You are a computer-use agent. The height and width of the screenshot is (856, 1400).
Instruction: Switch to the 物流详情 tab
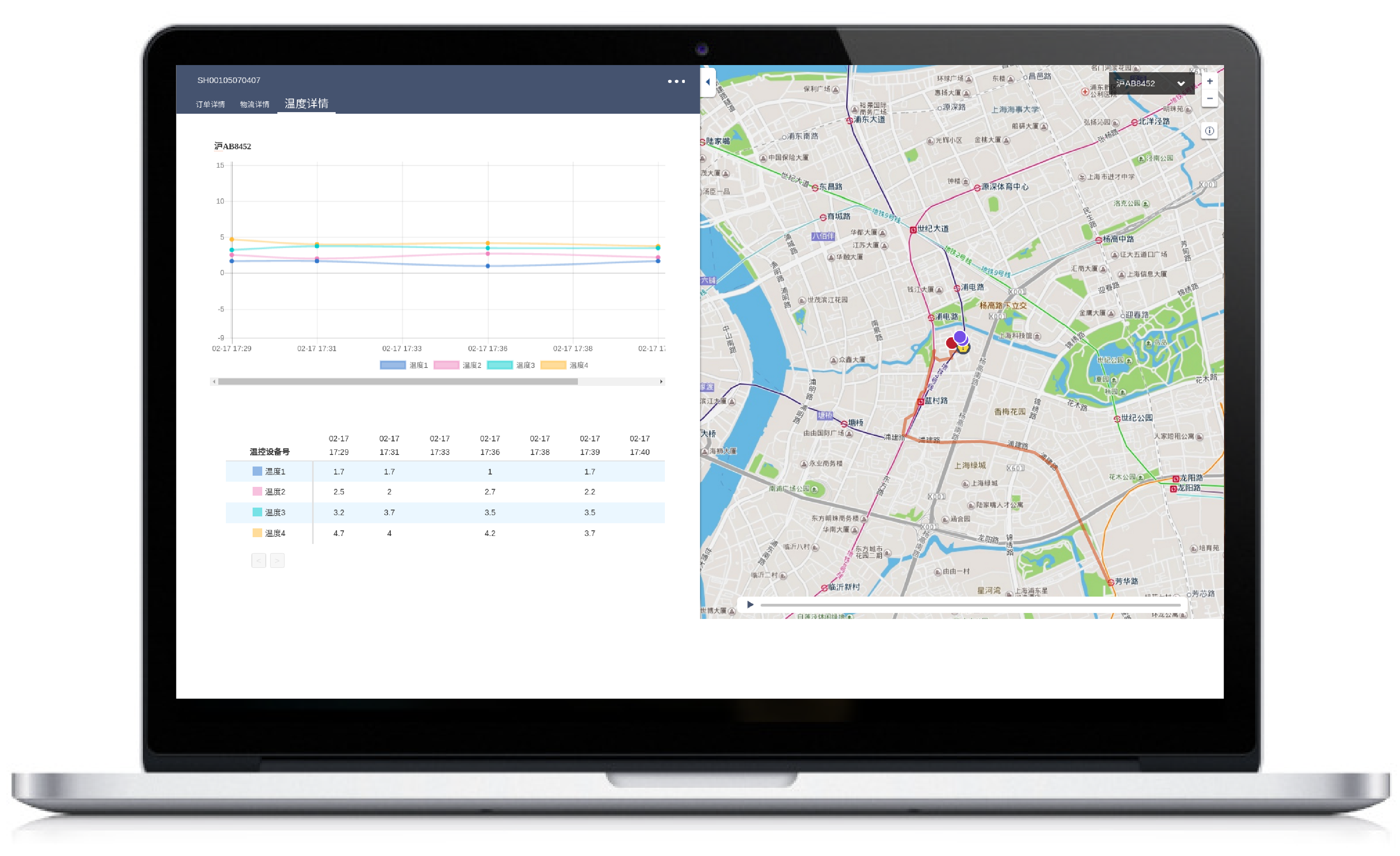pos(255,105)
